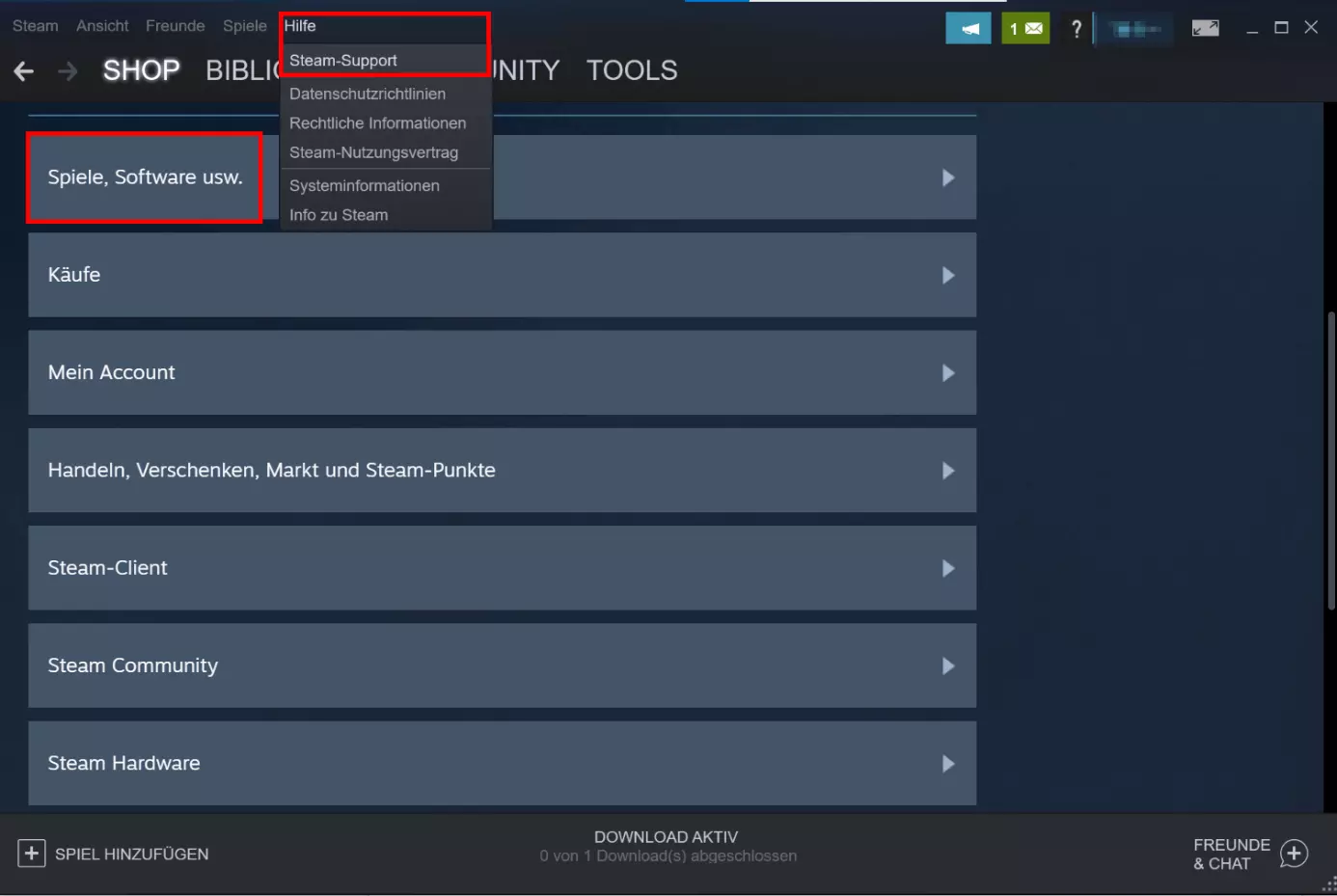Open Systeminformationen from the menu
Screen dimensions: 1337x896
tap(365, 185)
